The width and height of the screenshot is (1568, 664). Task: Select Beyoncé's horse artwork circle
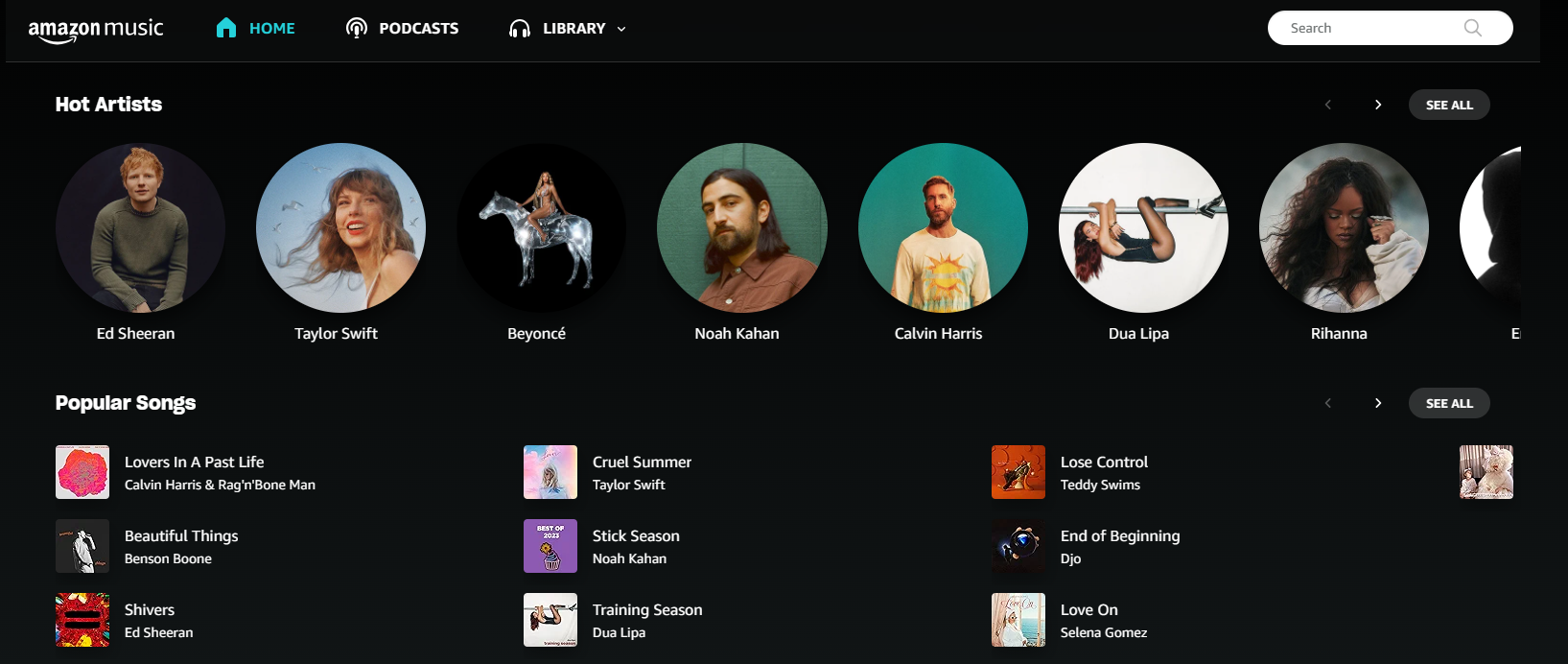point(542,227)
